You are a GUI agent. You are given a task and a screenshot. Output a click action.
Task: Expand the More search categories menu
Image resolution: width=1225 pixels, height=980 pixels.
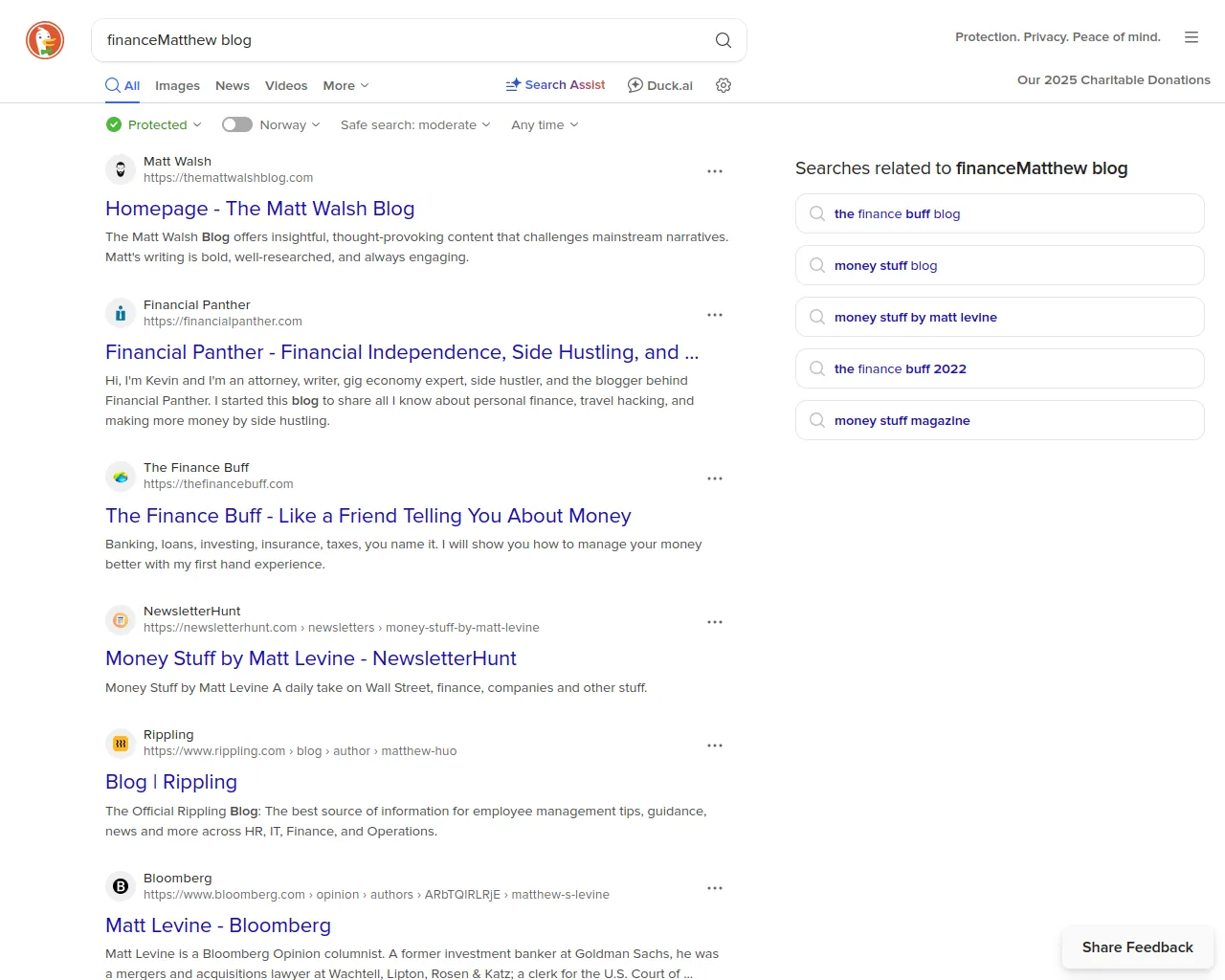pos(345,85)
